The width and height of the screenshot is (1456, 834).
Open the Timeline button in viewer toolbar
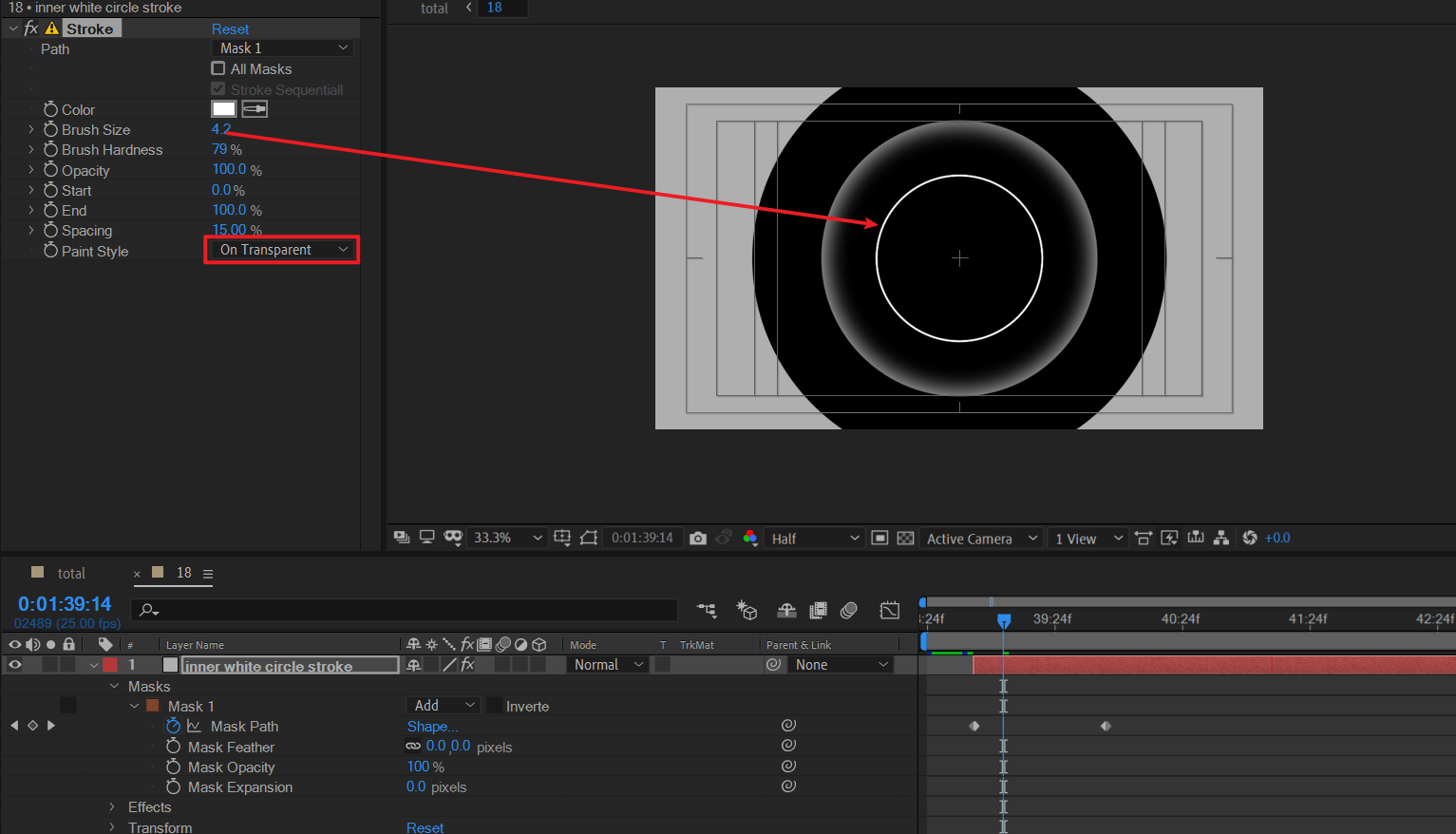click(1196, 538)
